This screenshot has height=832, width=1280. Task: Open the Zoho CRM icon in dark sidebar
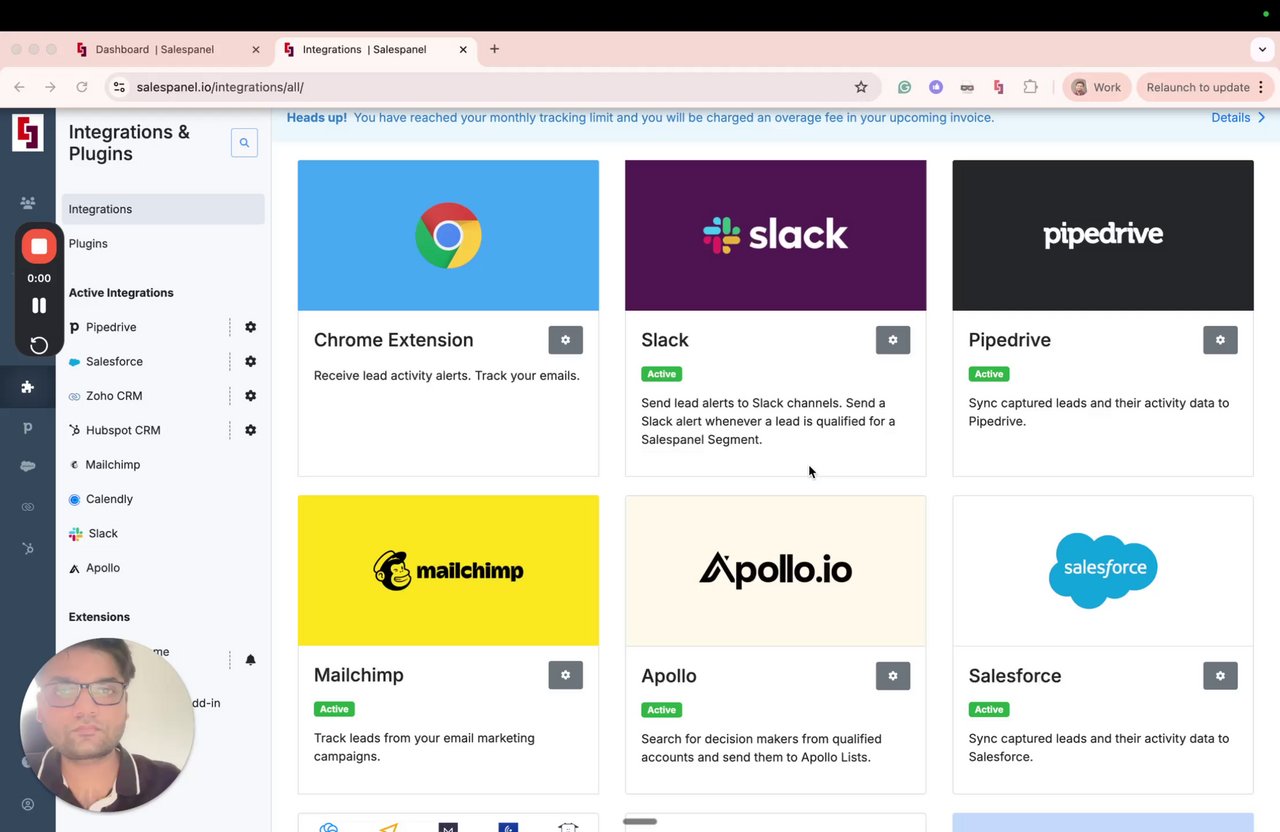(x=28, y=507)
